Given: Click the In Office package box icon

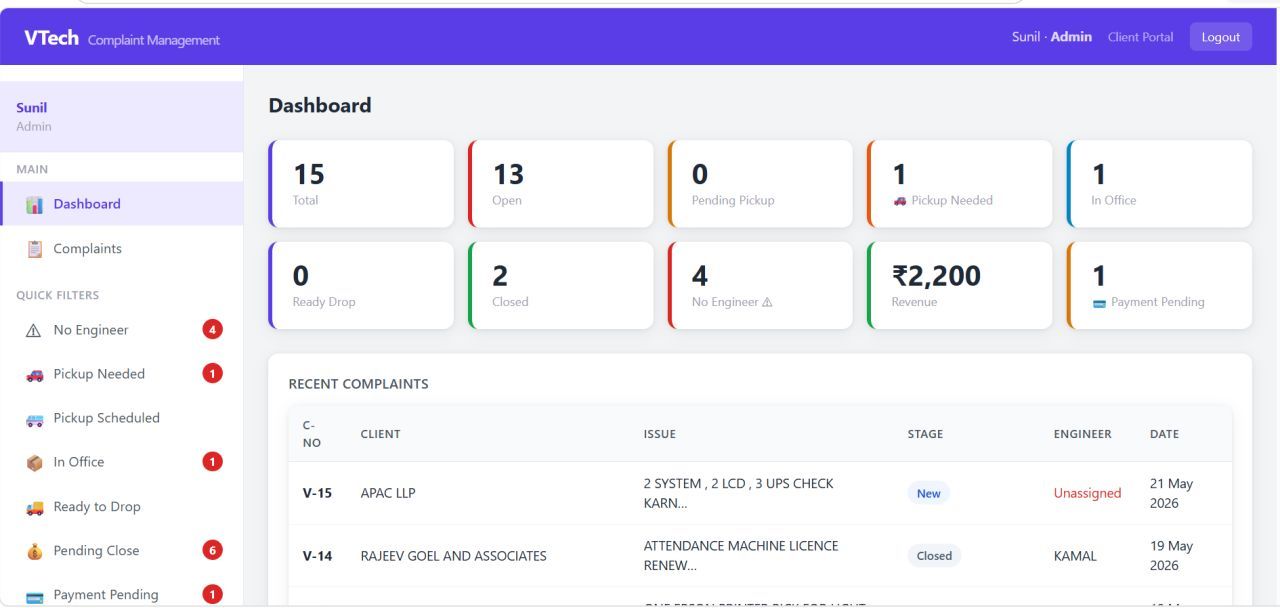Looking at the screenshot, I should point(34,462).
